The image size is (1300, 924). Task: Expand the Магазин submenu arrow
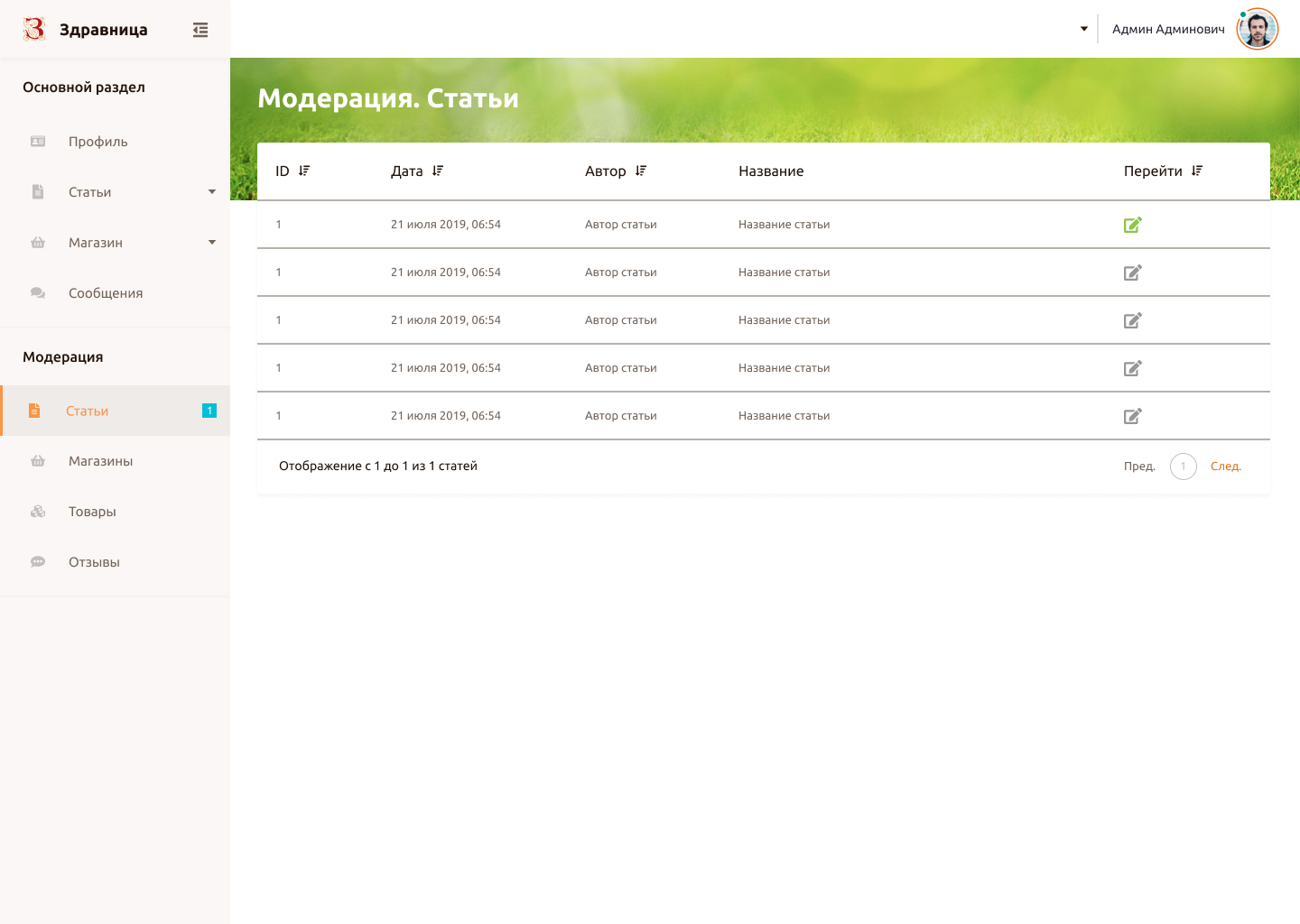pos(212,243)
